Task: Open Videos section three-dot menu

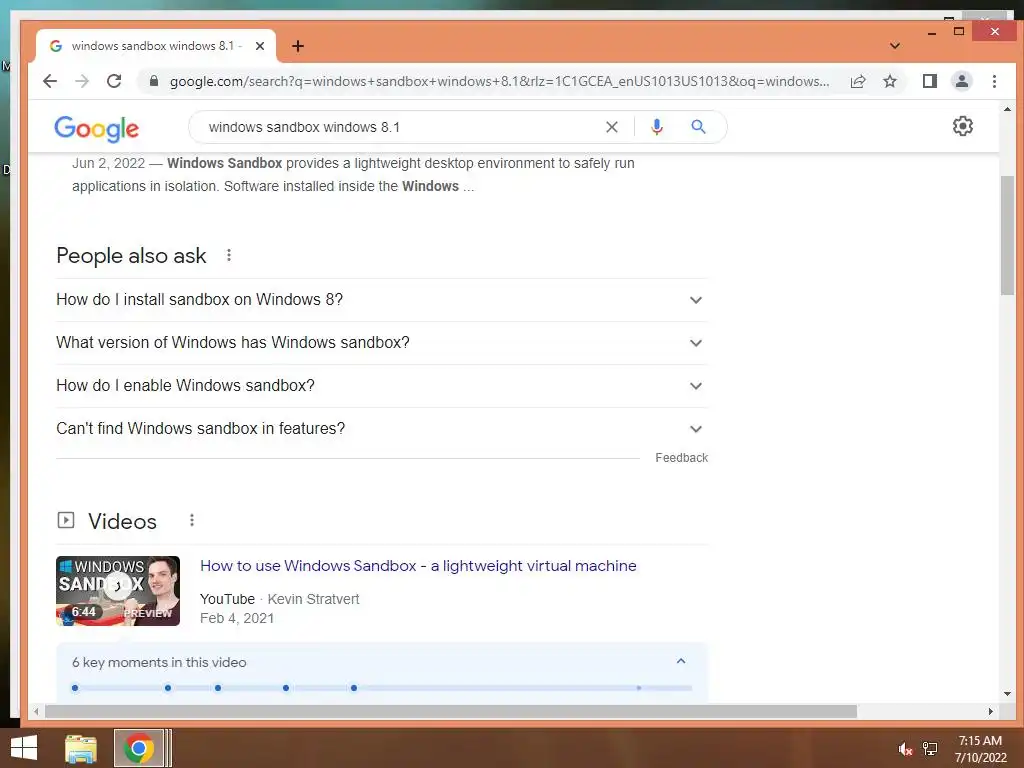Action: (x=191, y=520)
